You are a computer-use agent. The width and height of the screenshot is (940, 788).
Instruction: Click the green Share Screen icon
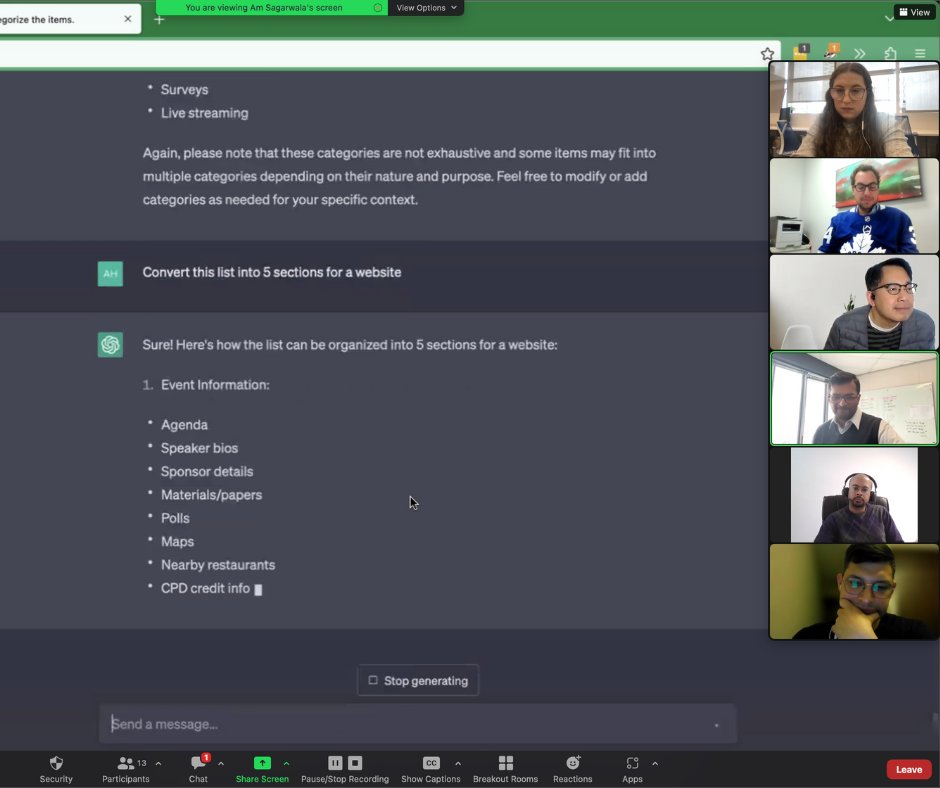[x=262, y=763]
